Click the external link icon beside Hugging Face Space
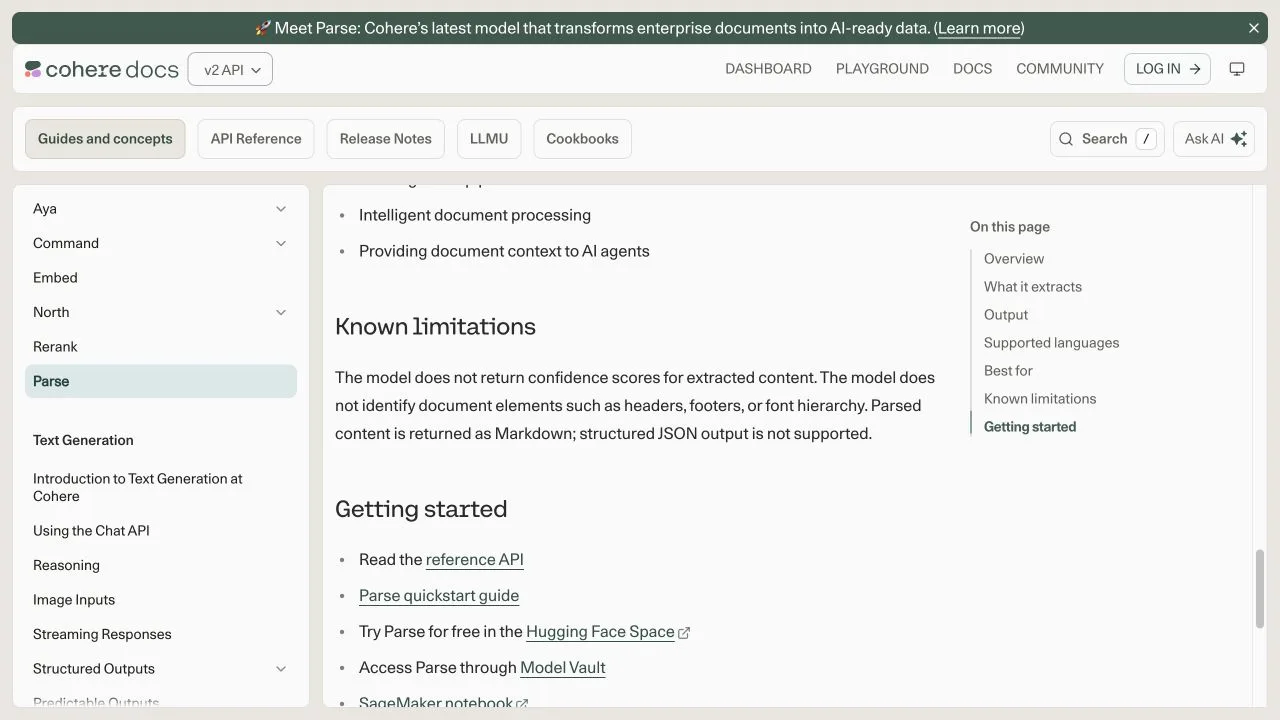This screenshot has width=1280, height=720. (684, 633)
